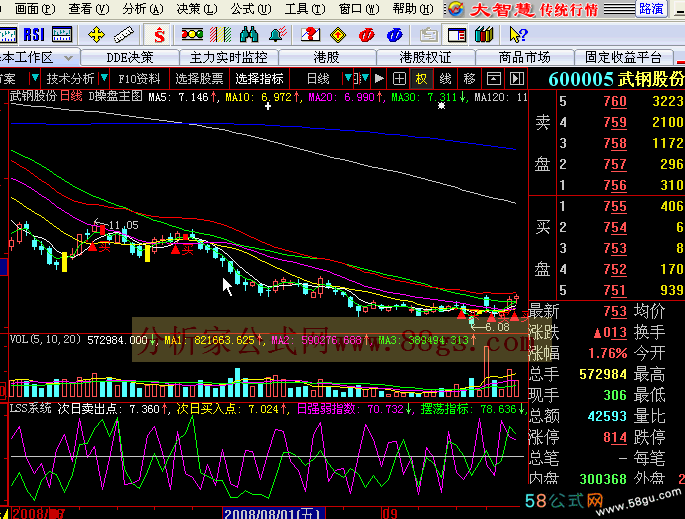685x519 pixels.
Task: Click the gray clipboard toolbar icon
Action: (x=428, y=35)
